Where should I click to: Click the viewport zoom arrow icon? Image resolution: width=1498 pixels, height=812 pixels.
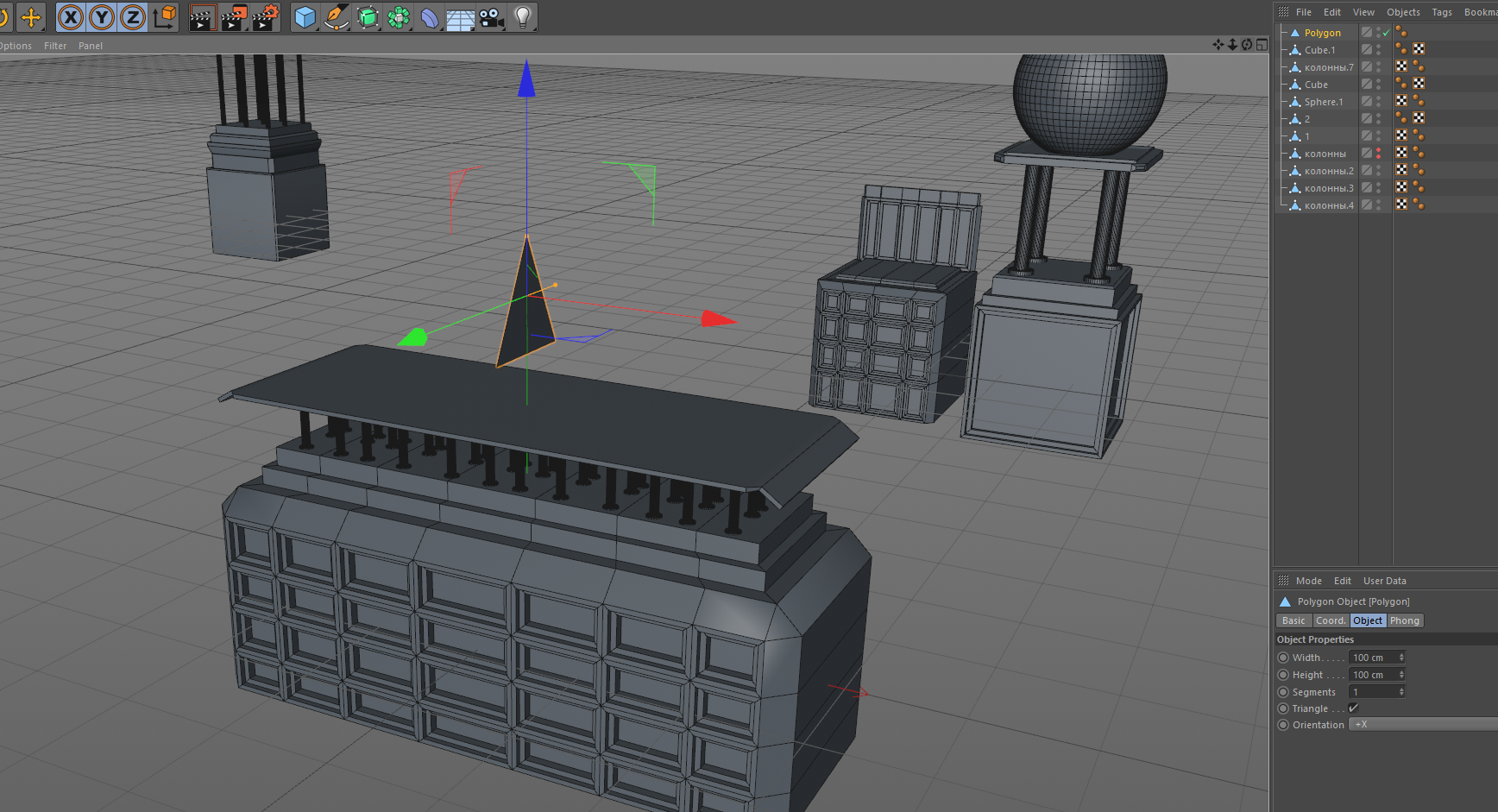click(1232, 44)
